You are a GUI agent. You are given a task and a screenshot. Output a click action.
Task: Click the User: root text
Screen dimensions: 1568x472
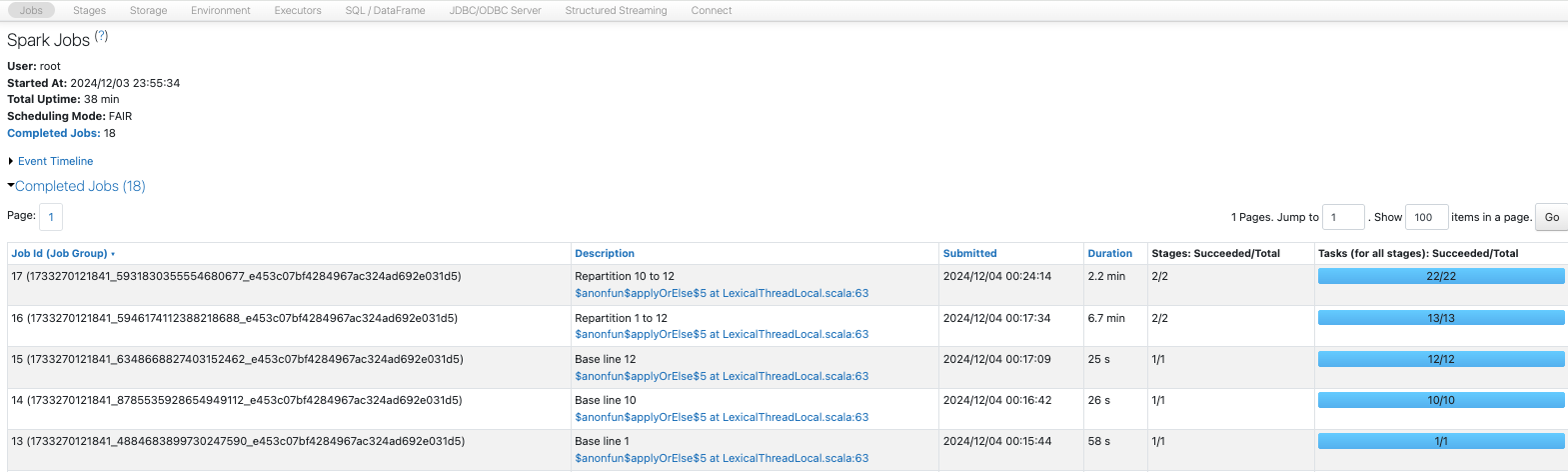tap(34, 66)
